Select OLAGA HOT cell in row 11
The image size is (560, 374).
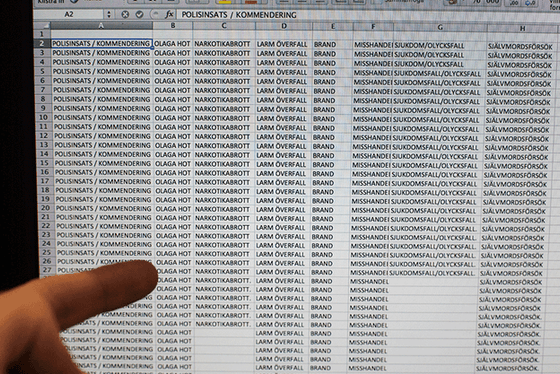pyautogui.click(x=174, y=127)
